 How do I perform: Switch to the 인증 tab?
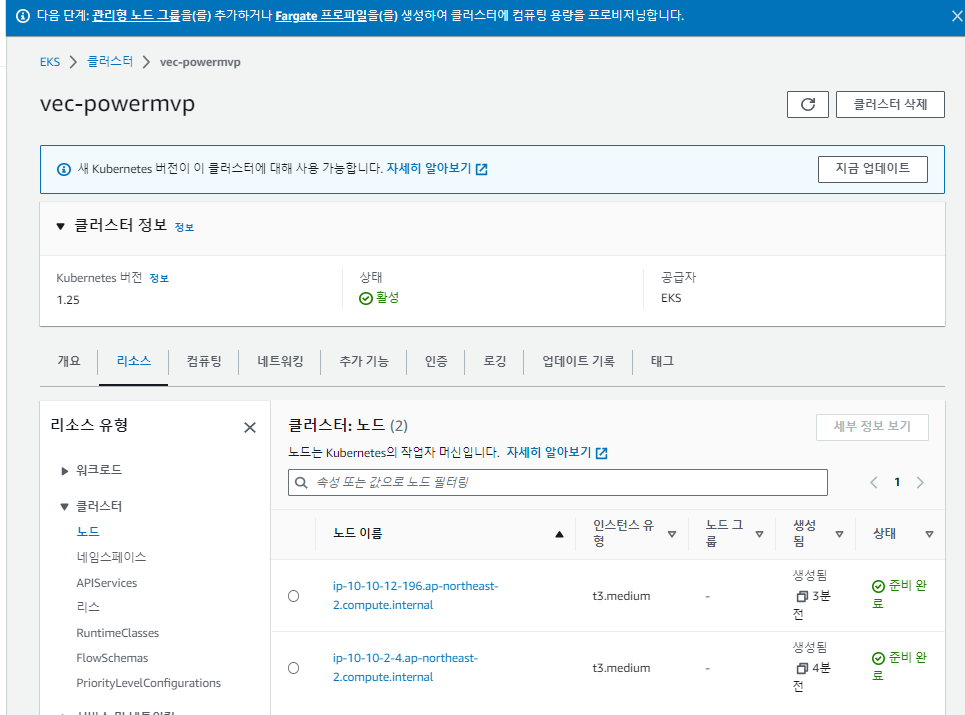click(x=436, y=361)
